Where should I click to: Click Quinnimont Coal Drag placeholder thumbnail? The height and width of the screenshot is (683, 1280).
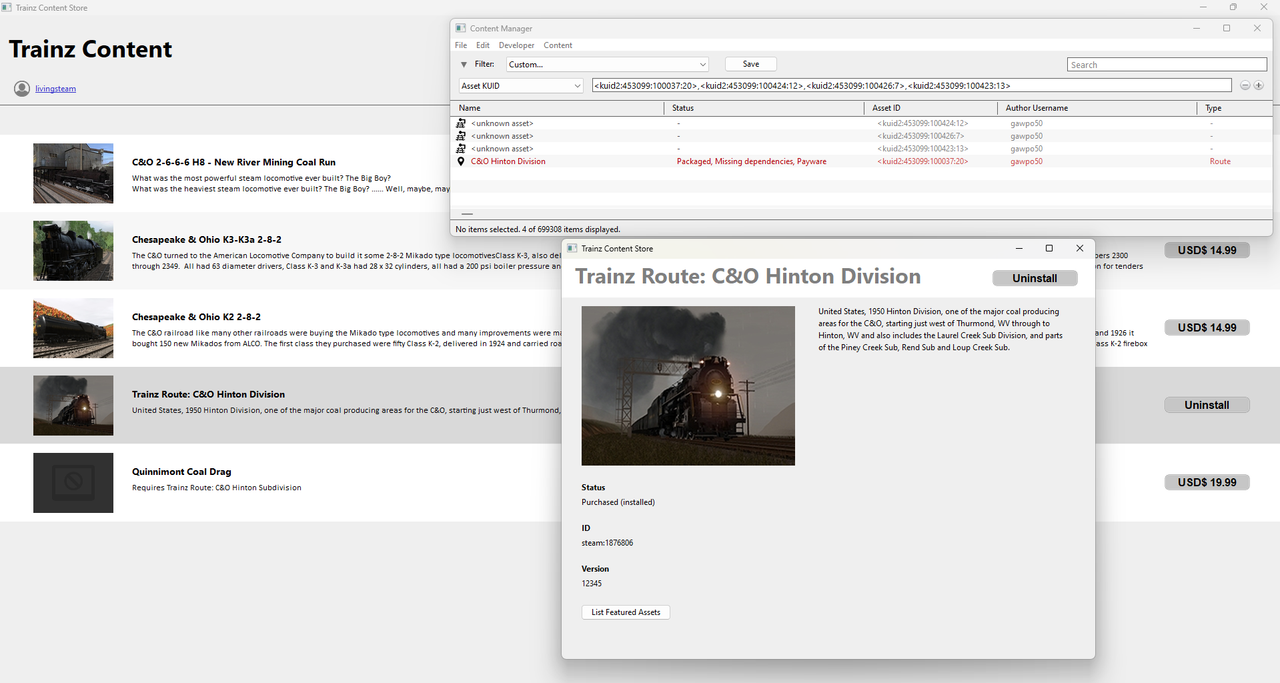coord(73,483)
